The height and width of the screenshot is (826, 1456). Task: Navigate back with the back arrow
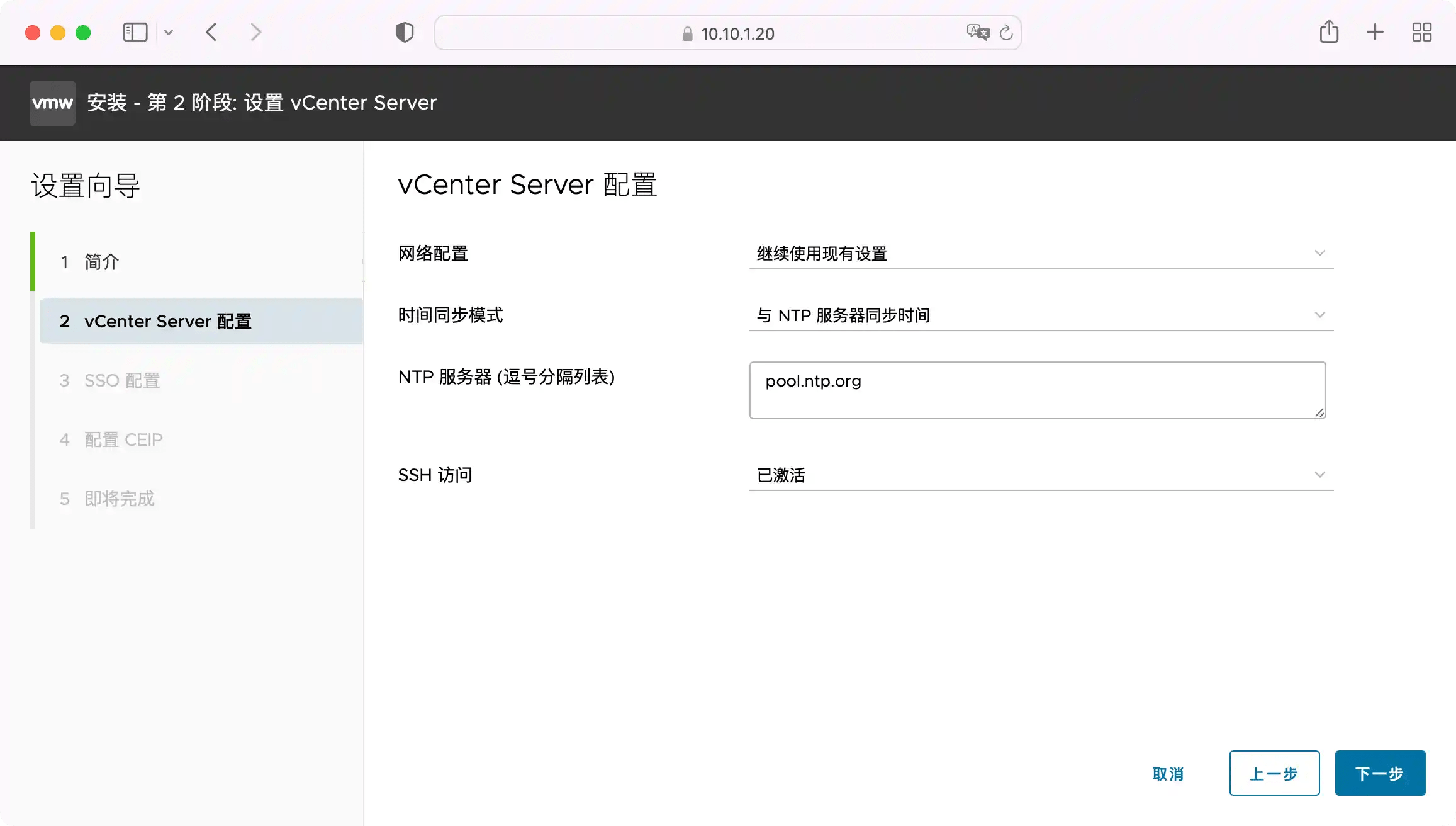(x=211, y=32)
